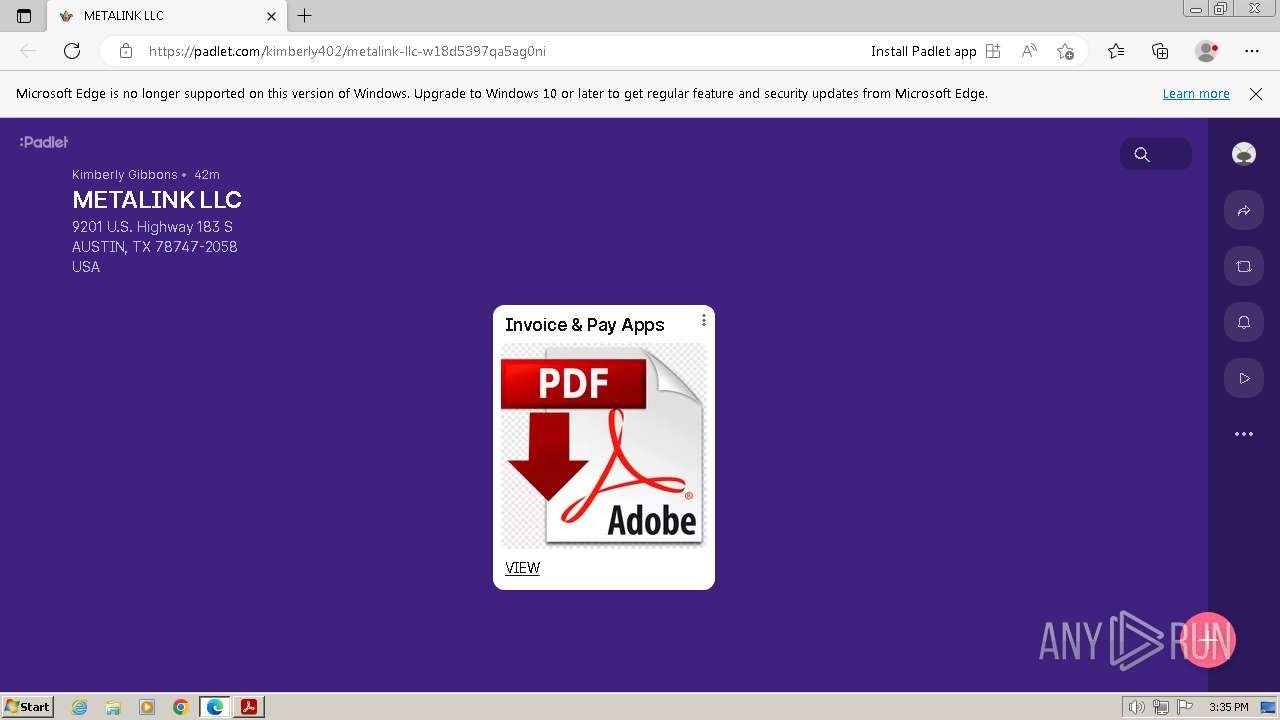Open File Explorer from taskbar
The height and width of the screenshot is (720, 1280).
pos(113,707)
